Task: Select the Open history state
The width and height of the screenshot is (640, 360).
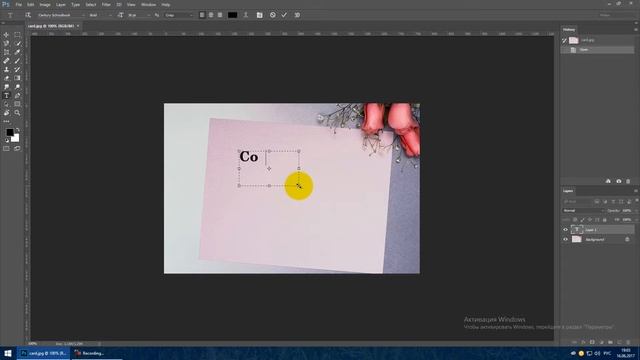Action: click(x=598, y=50)
